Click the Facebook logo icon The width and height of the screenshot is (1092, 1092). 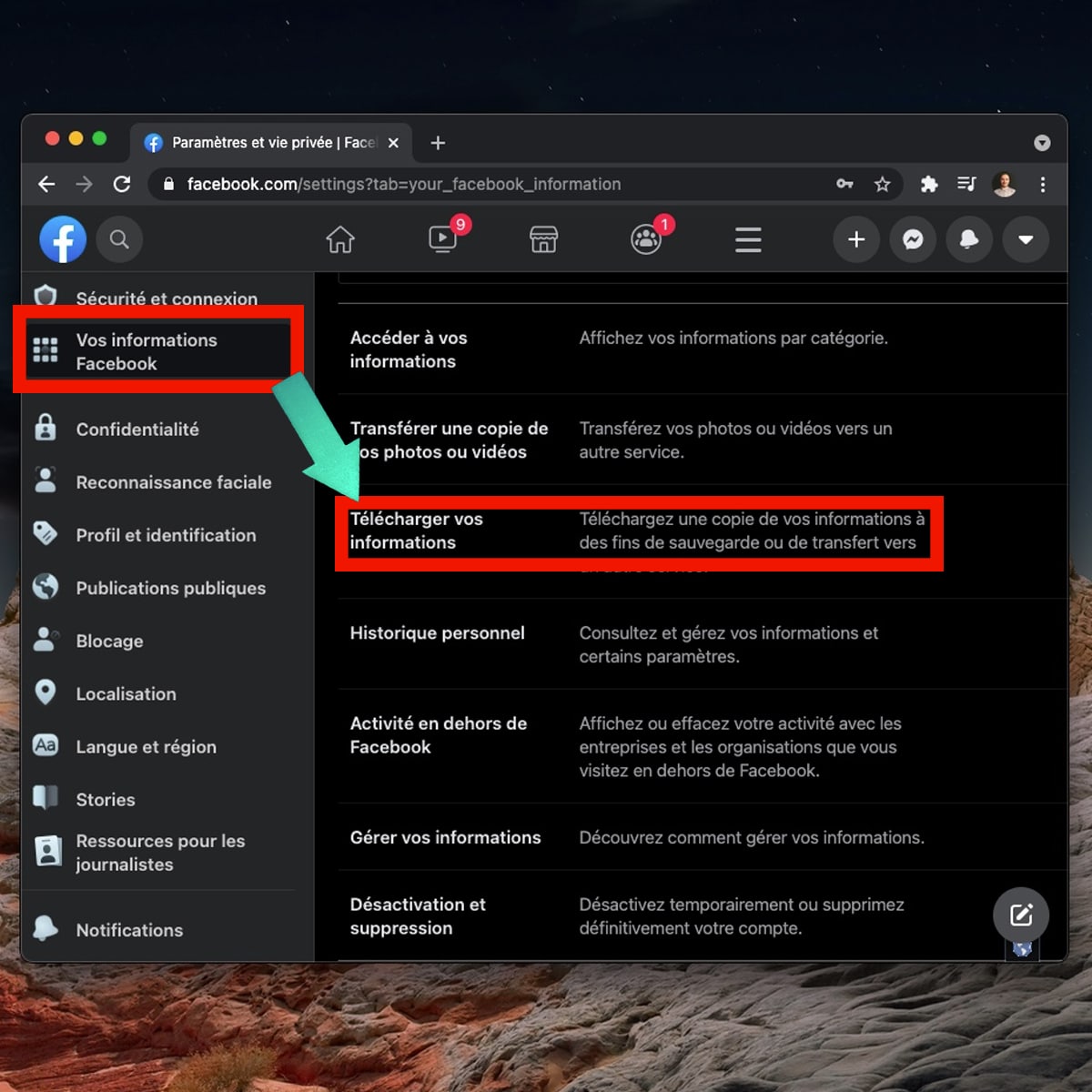63,239
